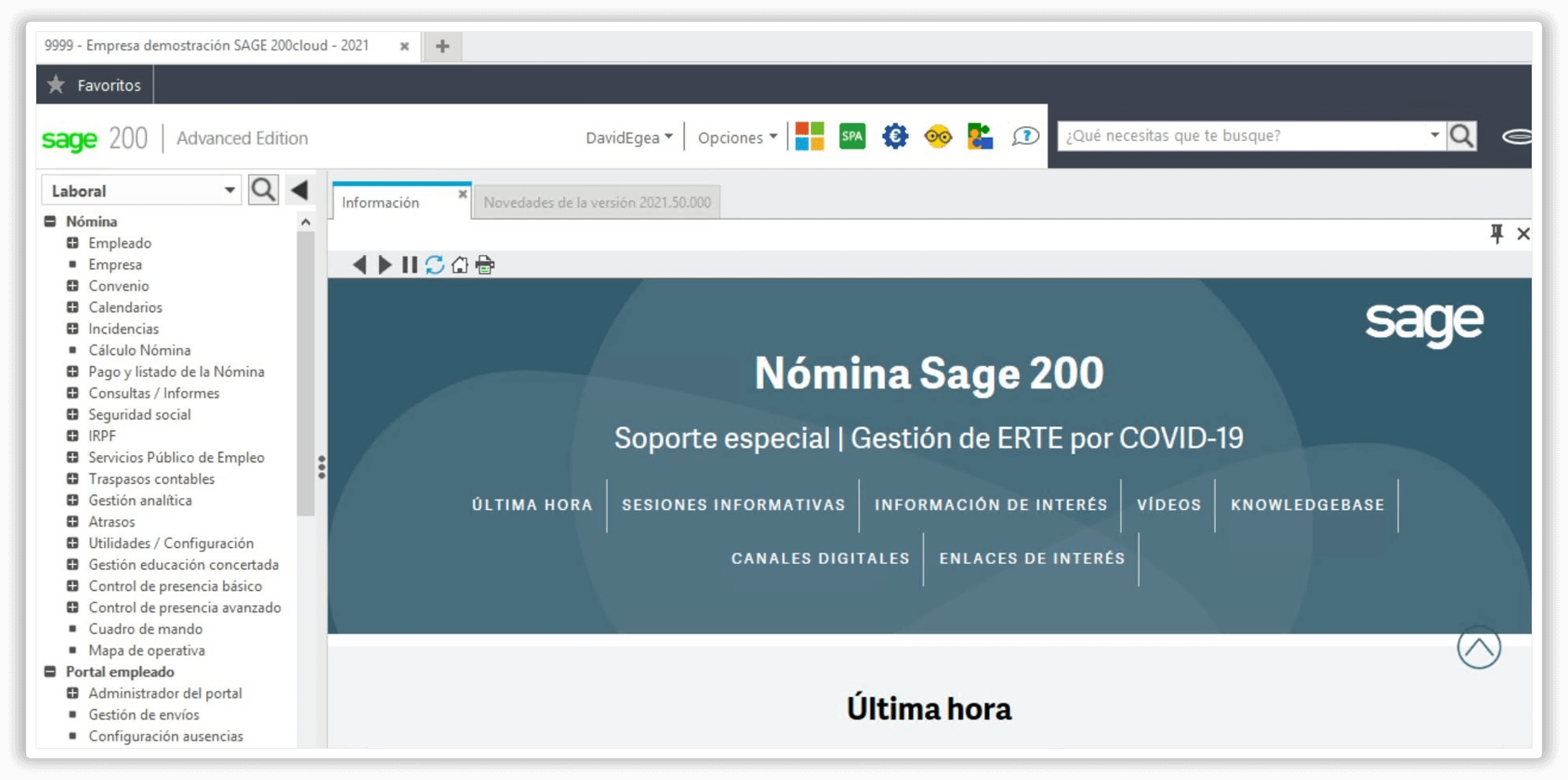Click the yellow owl glasses icon

938,136
